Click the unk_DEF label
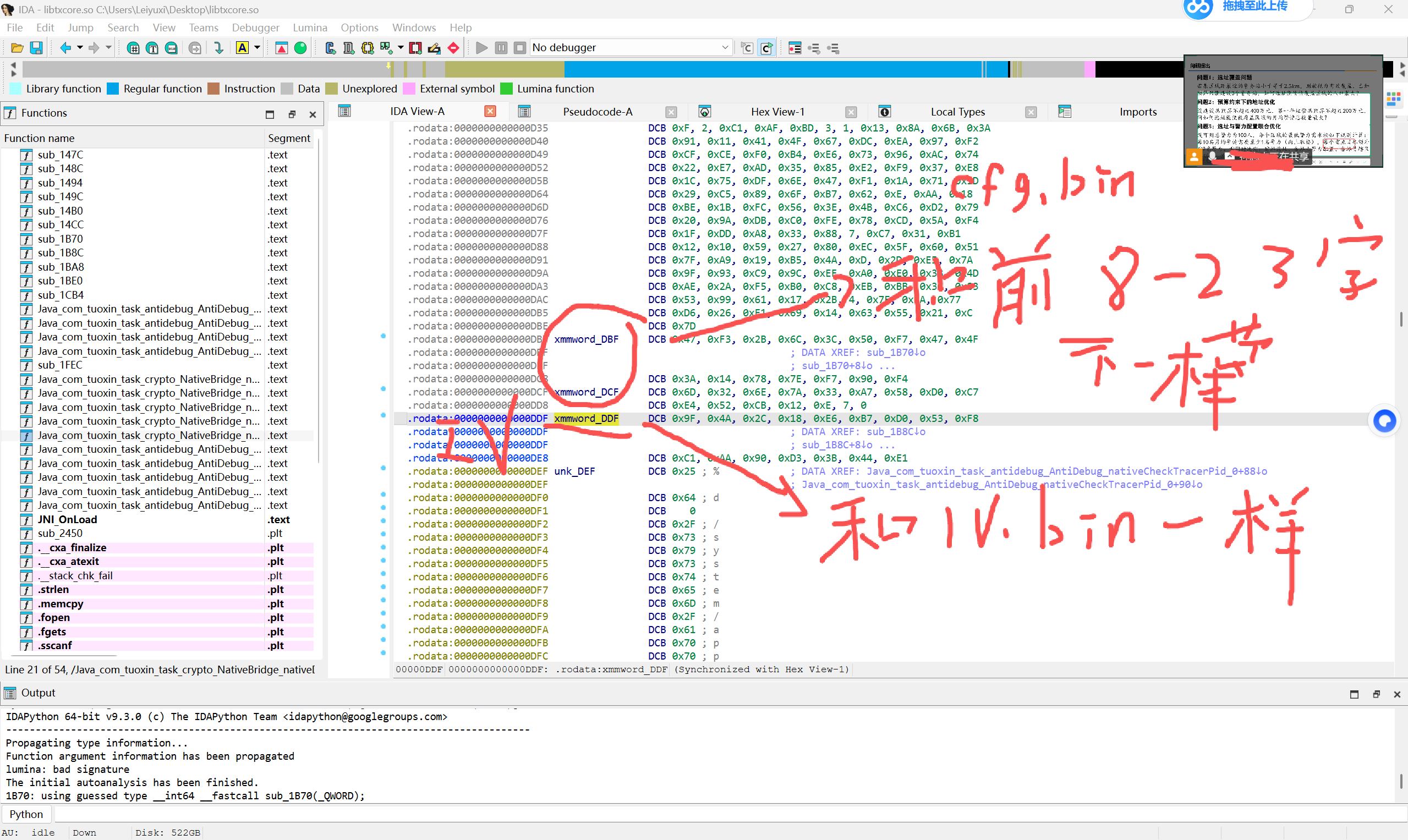 point(574,471)
